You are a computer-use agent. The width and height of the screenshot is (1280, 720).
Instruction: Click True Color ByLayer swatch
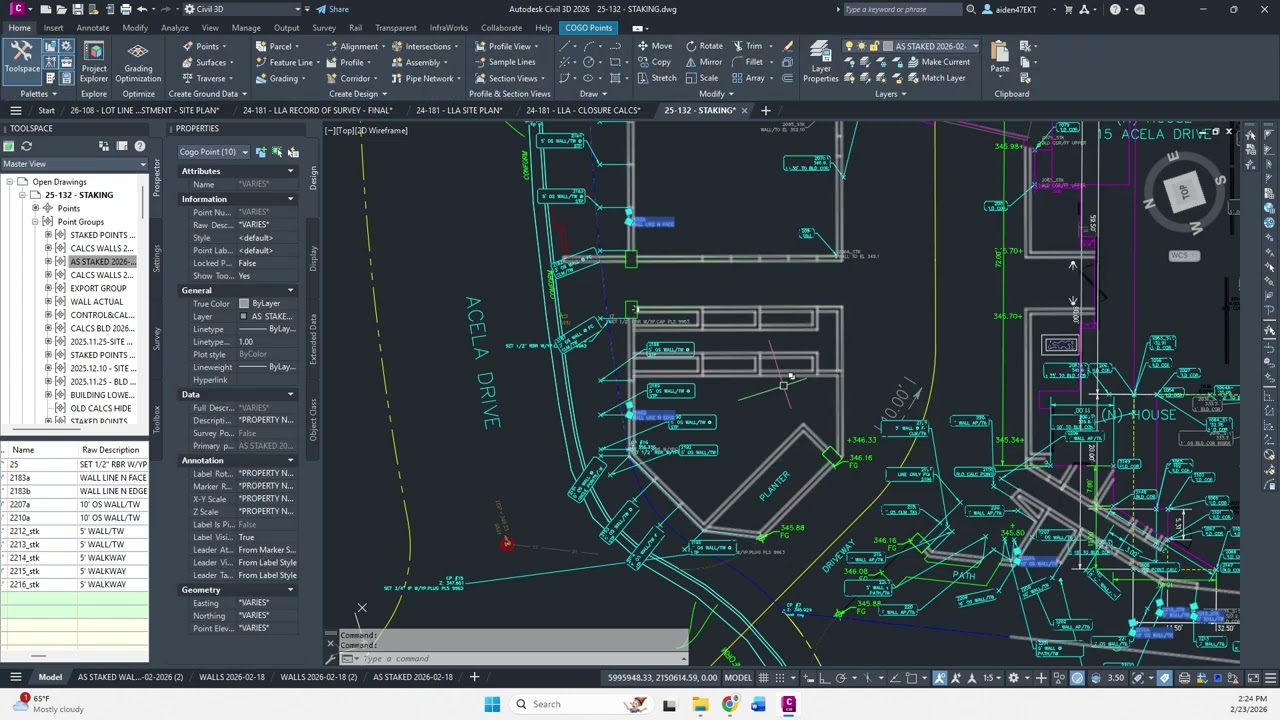(244, 304)
